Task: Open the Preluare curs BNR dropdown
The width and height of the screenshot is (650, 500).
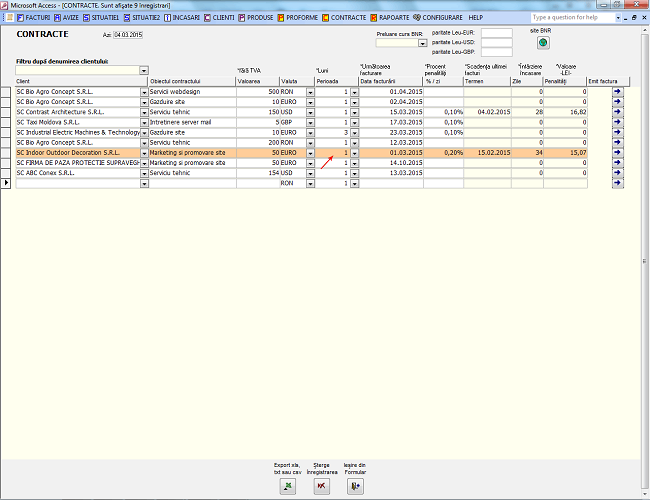Action: coord(423,43)
